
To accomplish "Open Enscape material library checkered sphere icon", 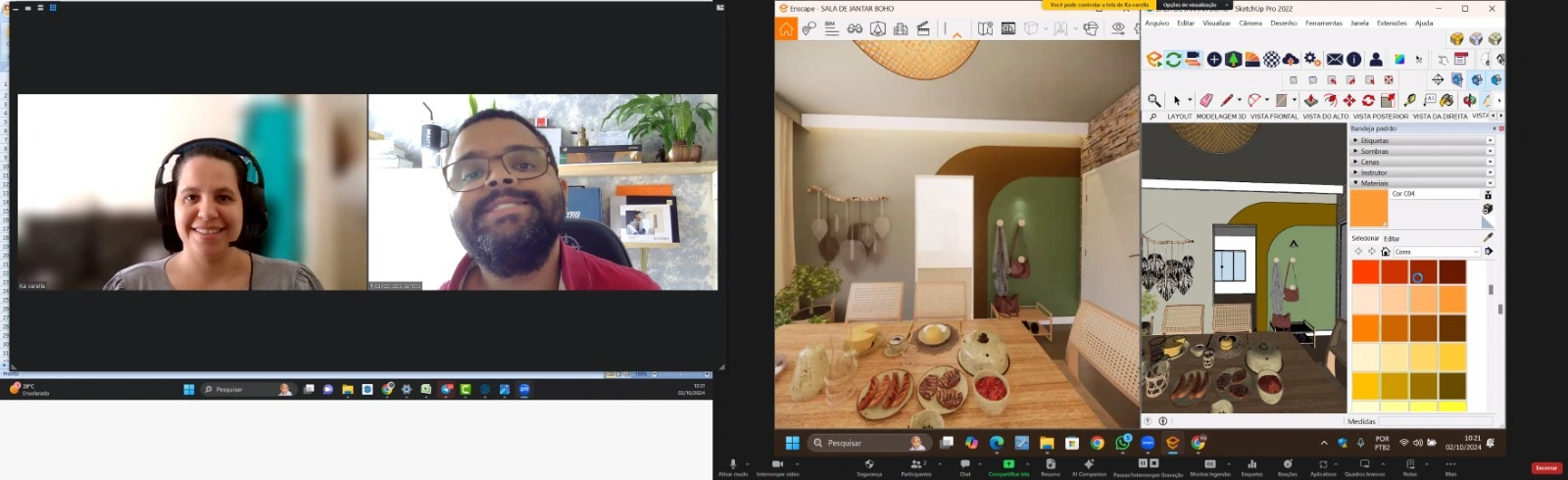I will [x=1272, y=60].
